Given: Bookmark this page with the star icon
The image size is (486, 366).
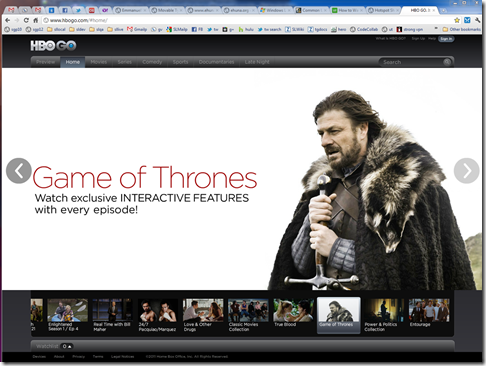Looking at the screenshot, I should (x=457, y=20).
